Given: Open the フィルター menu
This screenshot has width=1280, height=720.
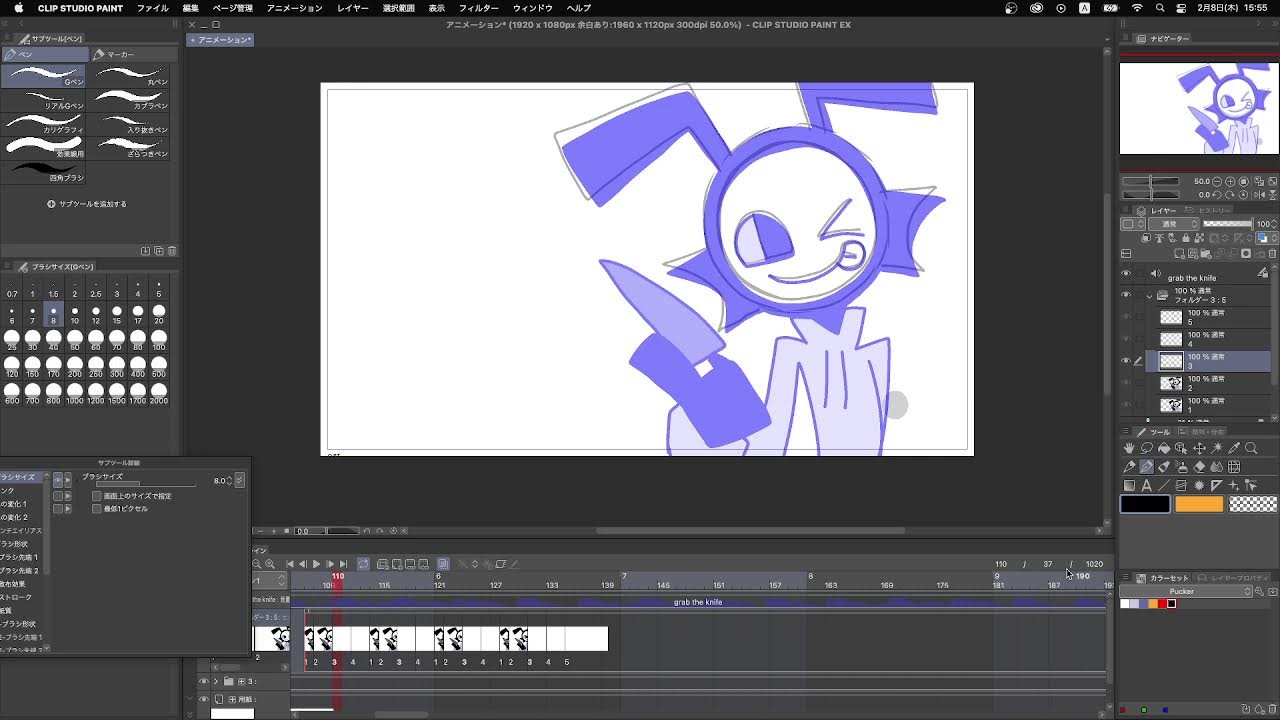Looking at the screenshot, I should tap(479, 8).
